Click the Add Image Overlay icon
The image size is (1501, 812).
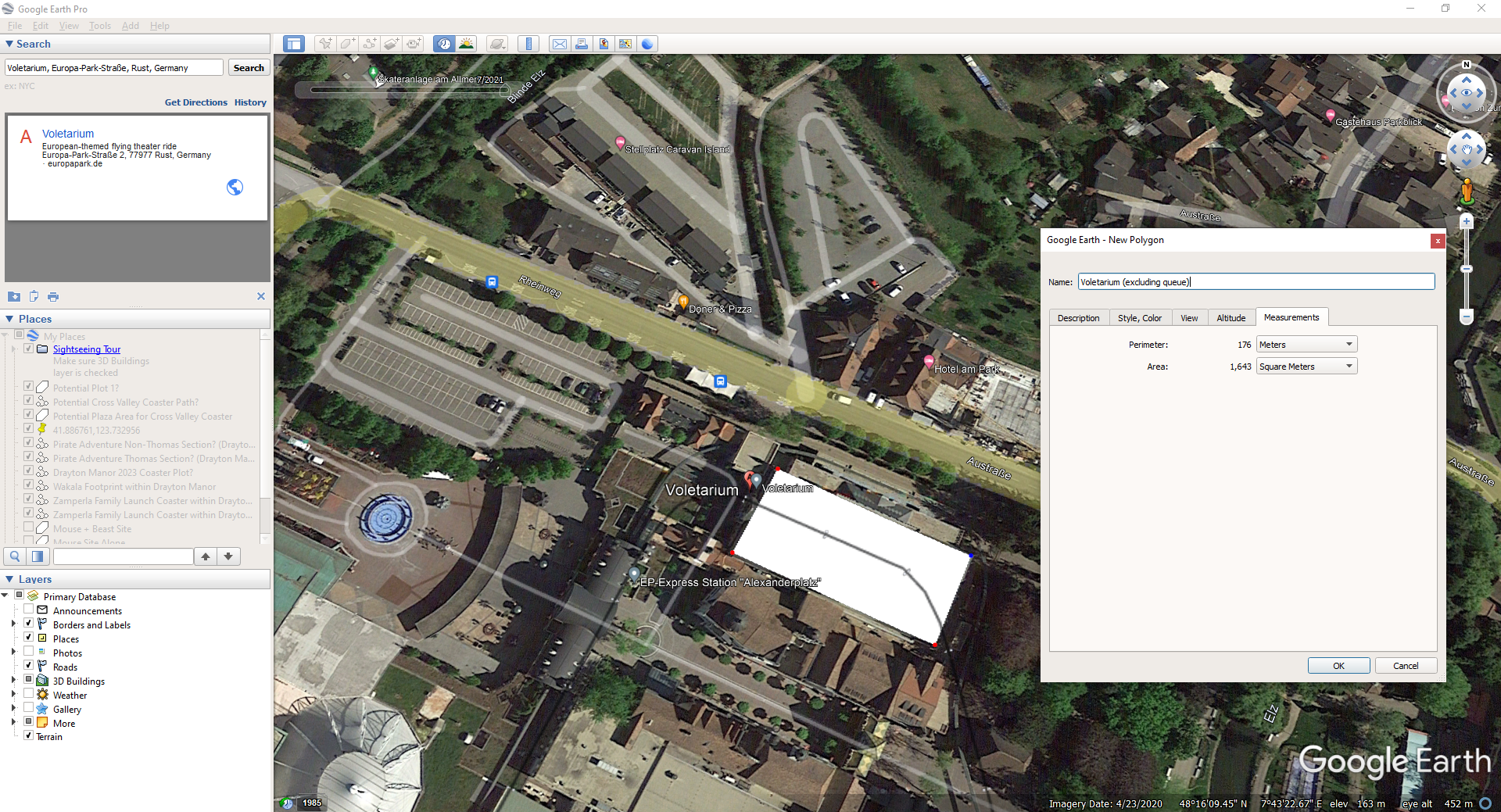[x=391, y=44]
